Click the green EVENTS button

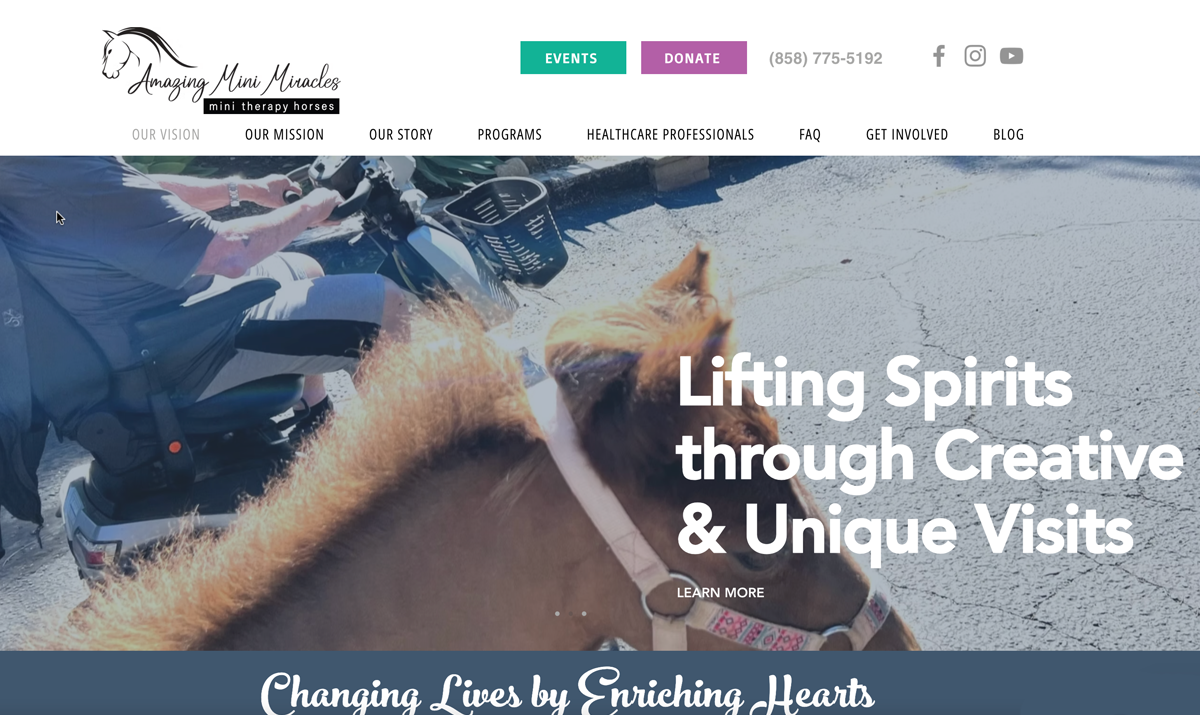point(573,58)
